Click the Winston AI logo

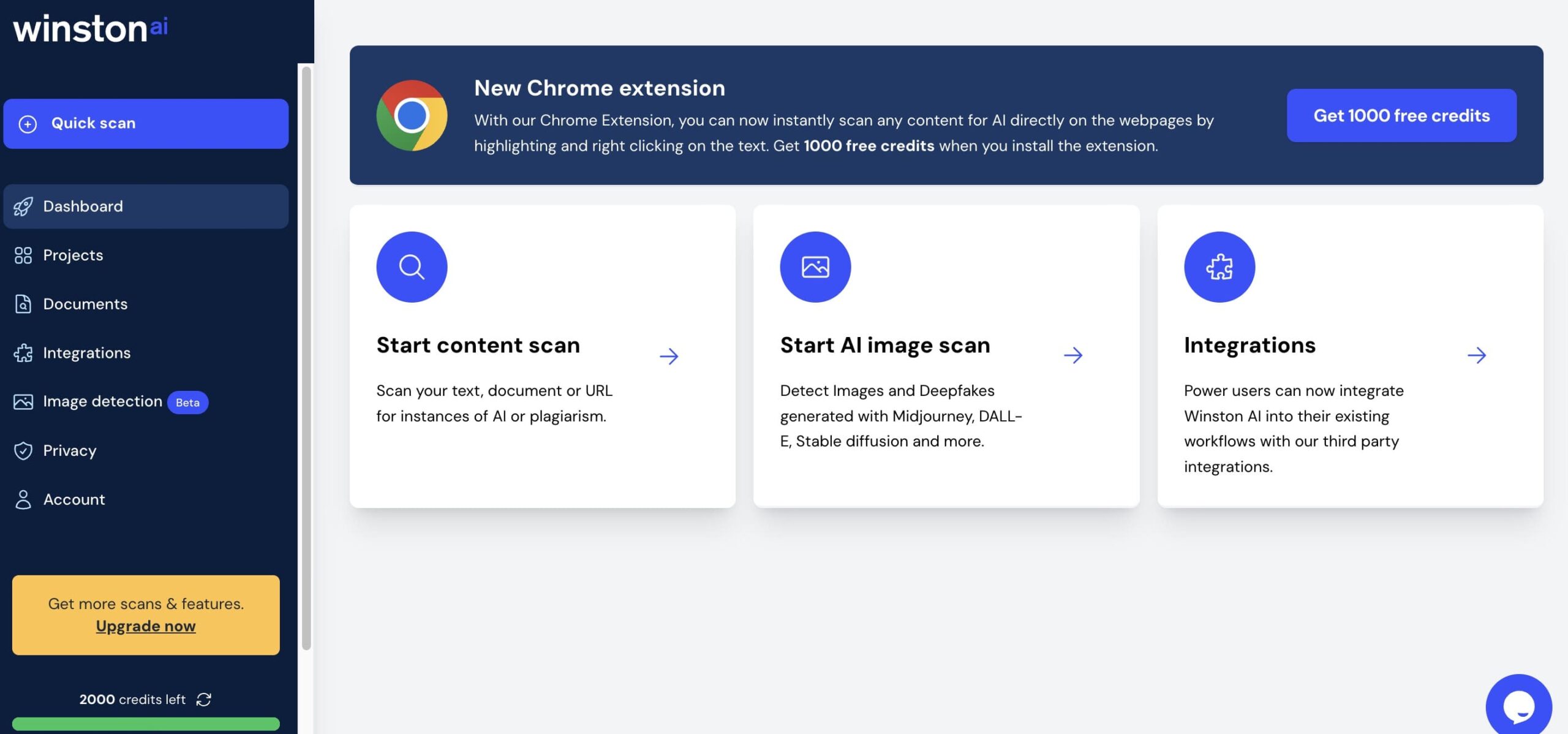pos(91,29)
